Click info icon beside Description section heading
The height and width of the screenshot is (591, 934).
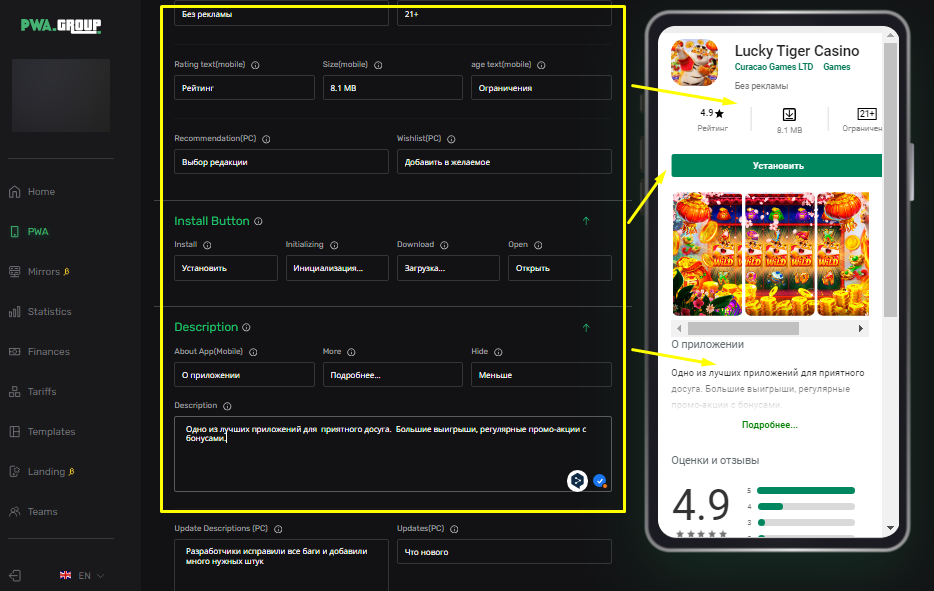tap(246, 327)
